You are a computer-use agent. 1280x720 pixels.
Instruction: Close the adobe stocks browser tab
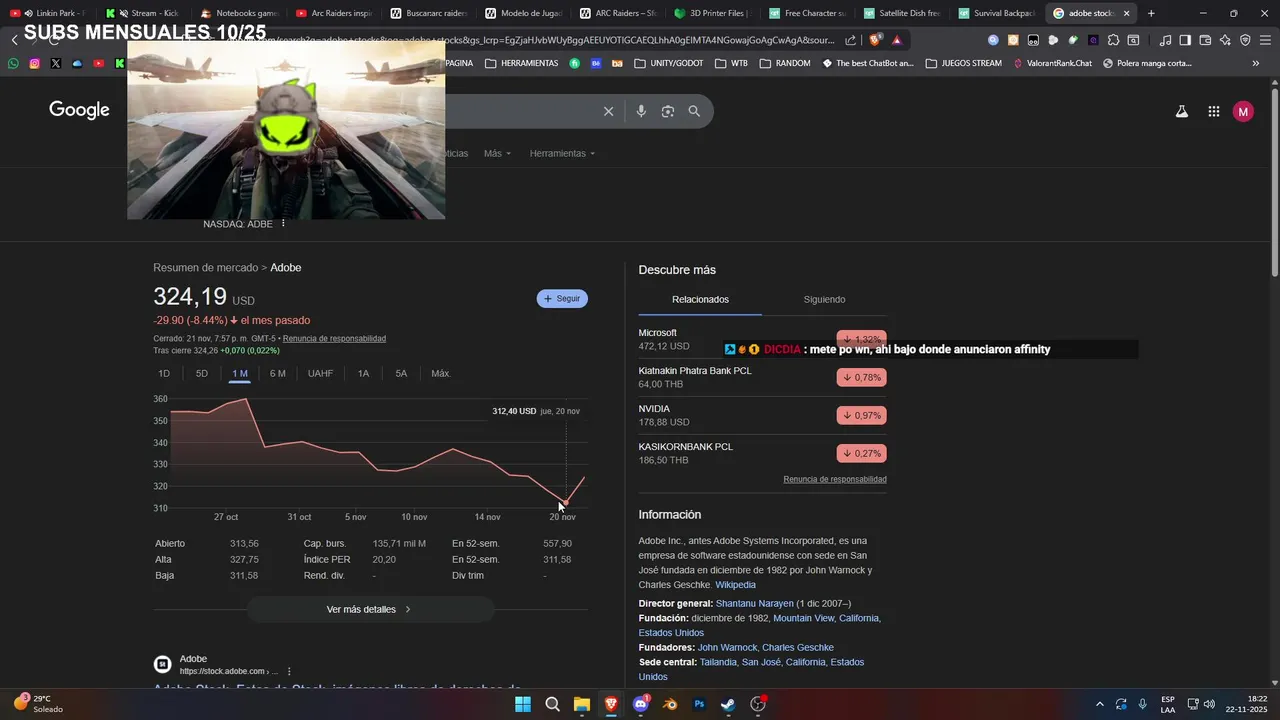click(1127, 13)
